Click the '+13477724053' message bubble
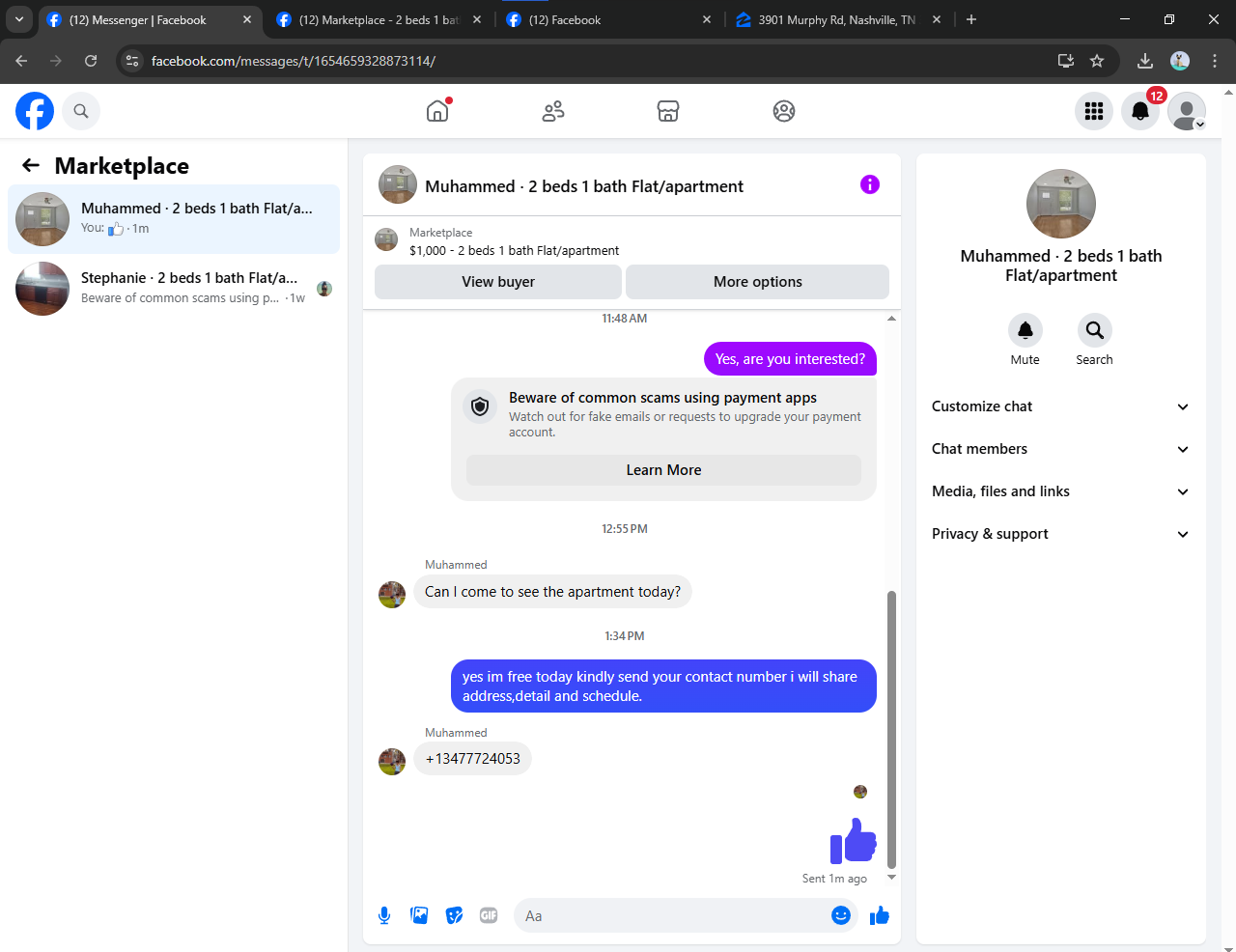 472,759
